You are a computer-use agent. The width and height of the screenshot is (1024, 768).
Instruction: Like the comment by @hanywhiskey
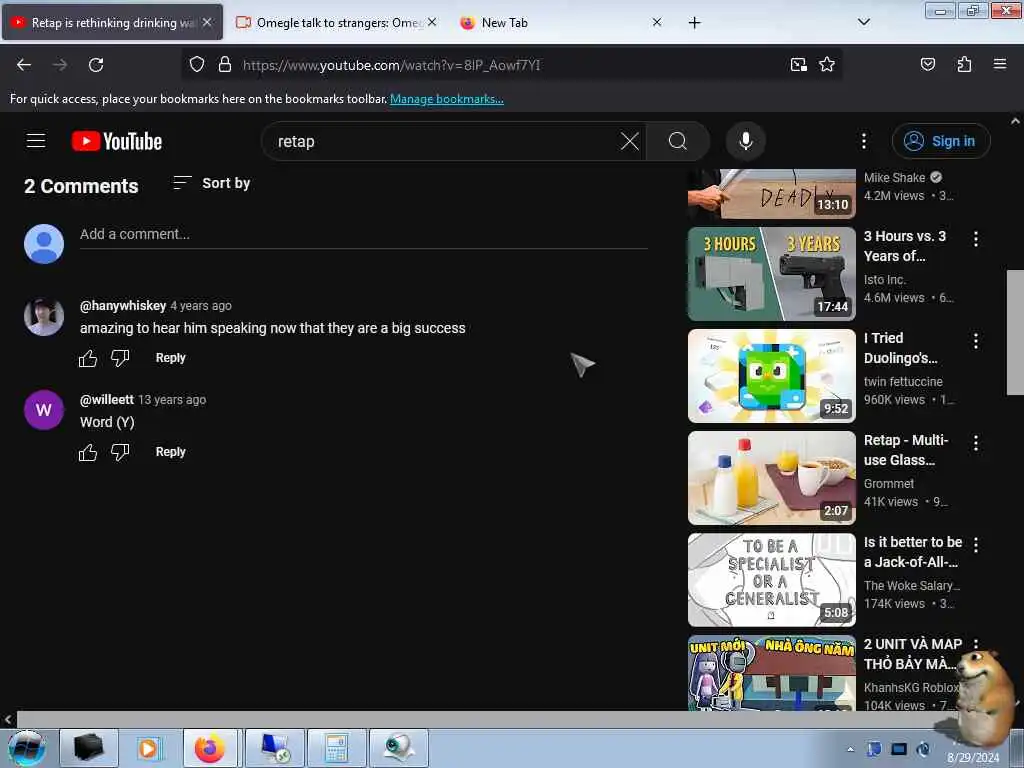[x=88, y=358]
